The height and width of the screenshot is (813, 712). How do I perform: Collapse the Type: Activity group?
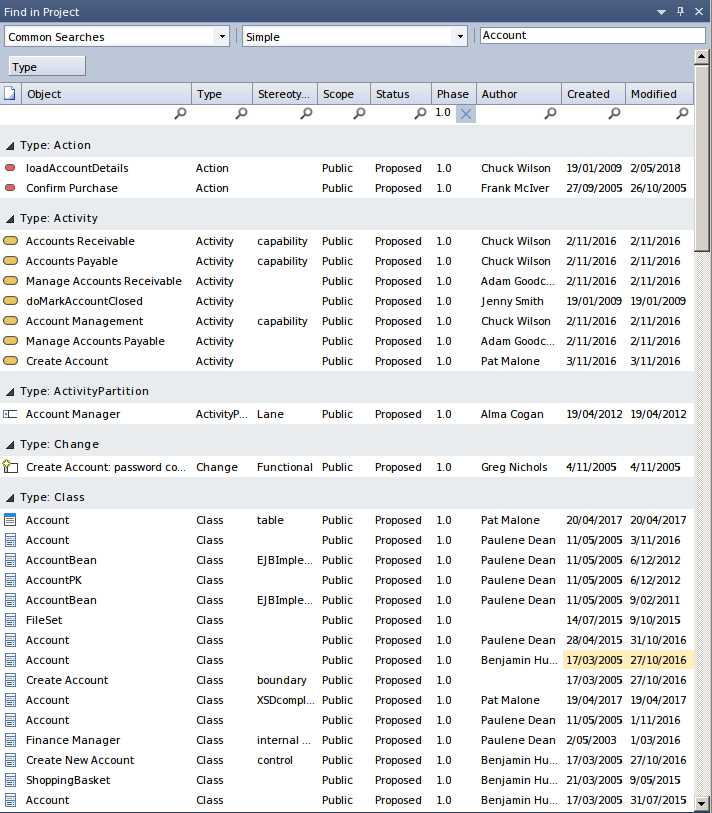tap(10, 219)
